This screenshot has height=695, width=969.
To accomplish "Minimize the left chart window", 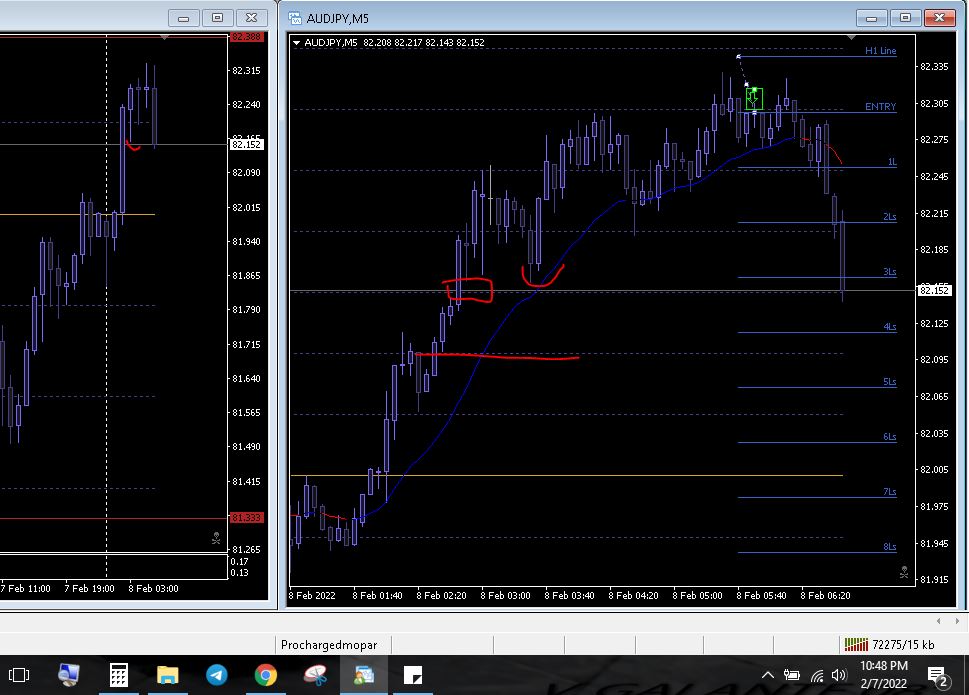I will (x=181, y=17).
